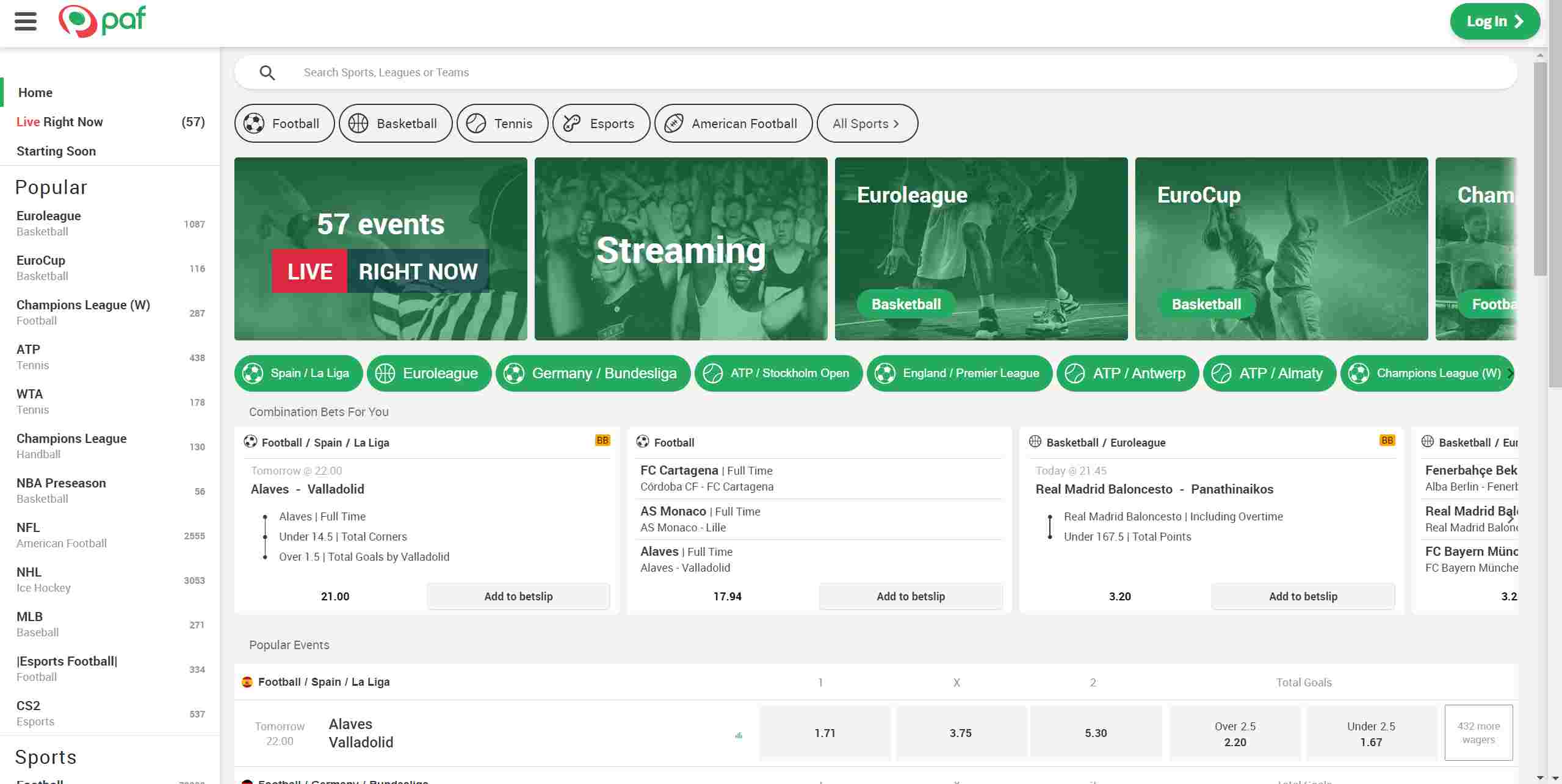Click ball icon on Champions League (W) chip

pyautogui.click(x=1359, y=373)
